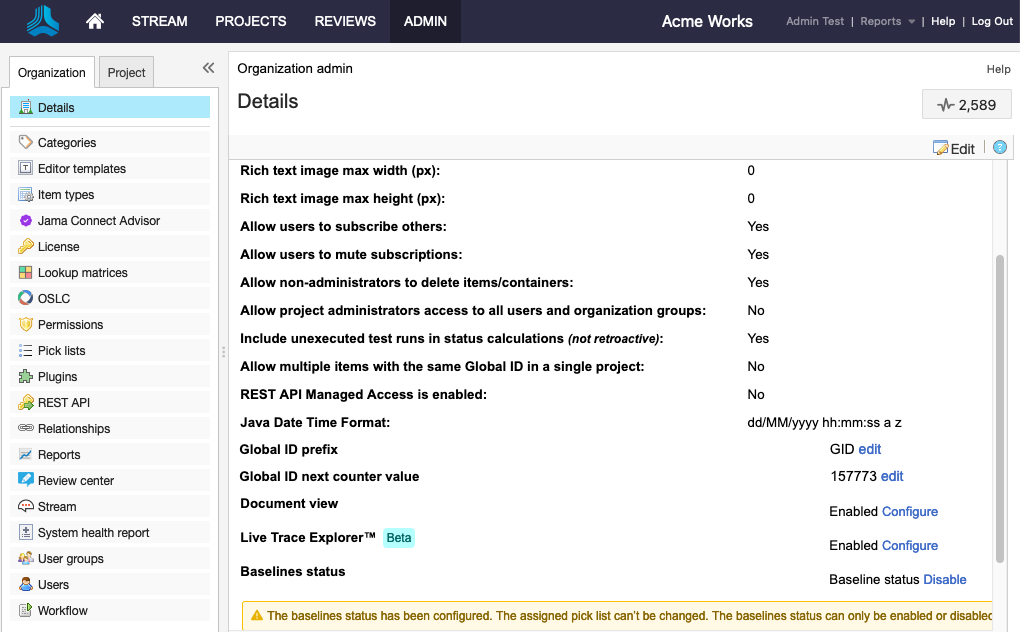
Task: Click the Reports chart icon in sidebar
Action: pyautogui.click(x=25, y=454)
